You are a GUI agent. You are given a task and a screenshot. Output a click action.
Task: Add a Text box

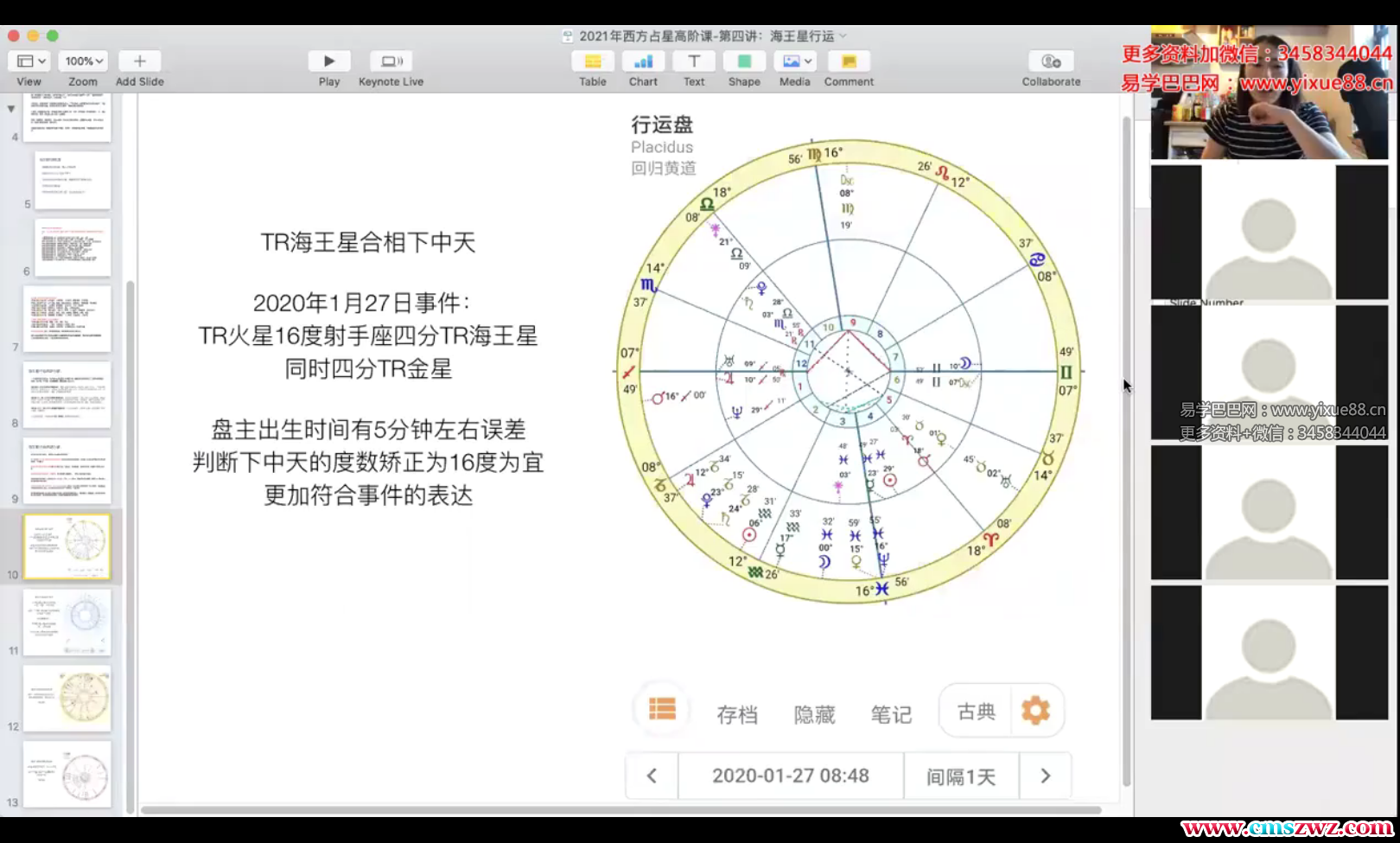tap(694, 61)
